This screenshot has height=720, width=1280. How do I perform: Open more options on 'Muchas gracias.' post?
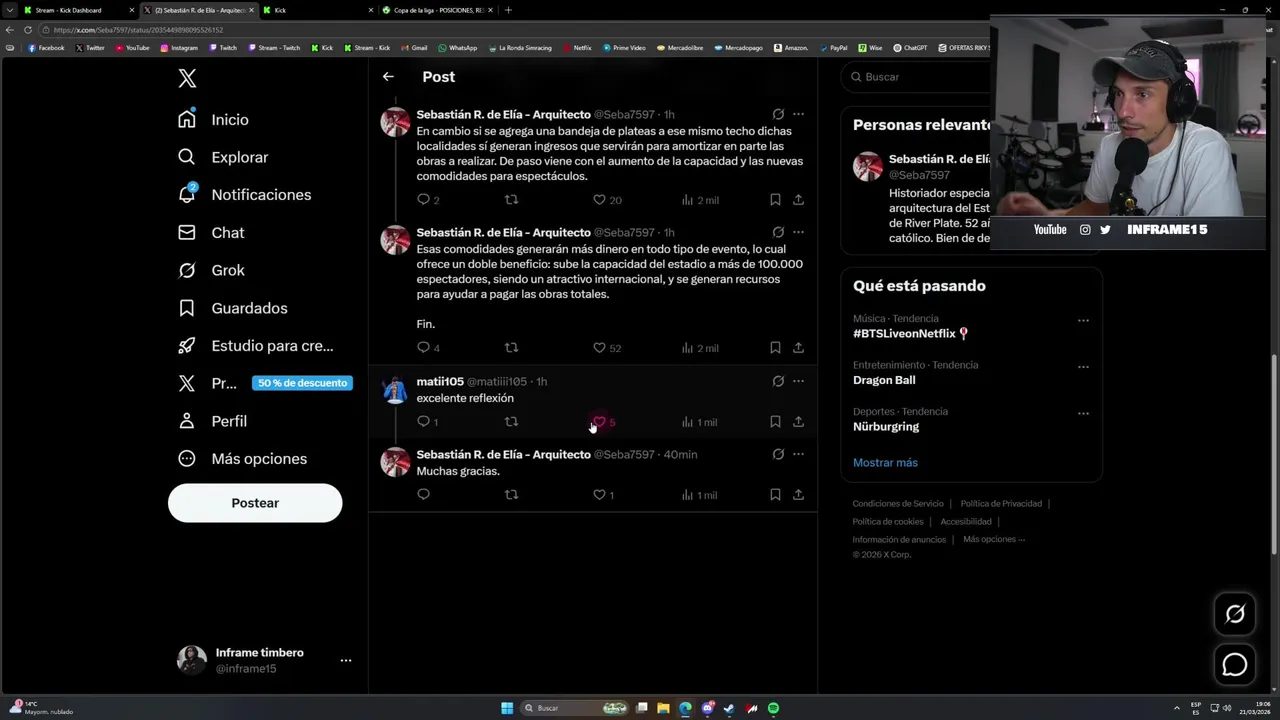798,454
